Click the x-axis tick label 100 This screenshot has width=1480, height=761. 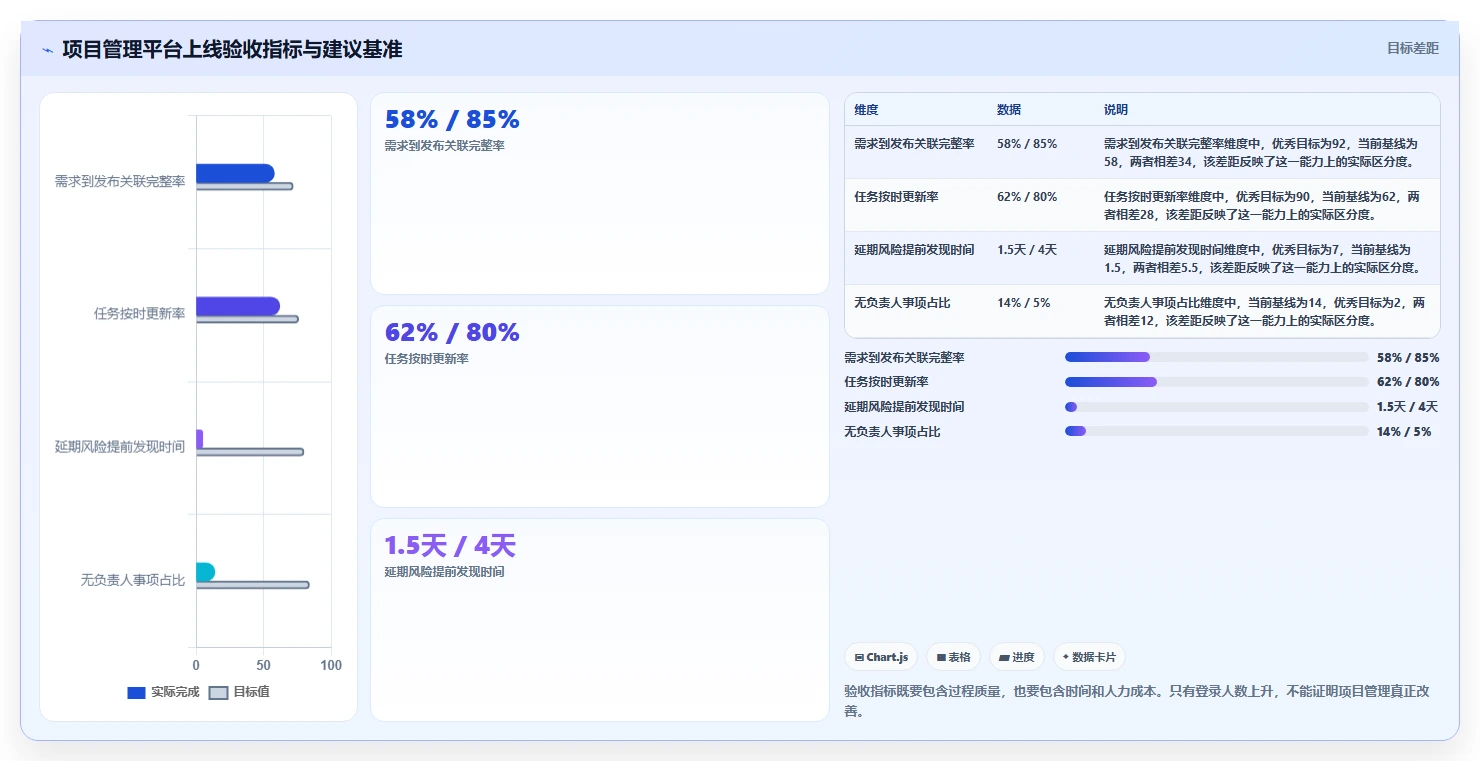pos(331,666)
